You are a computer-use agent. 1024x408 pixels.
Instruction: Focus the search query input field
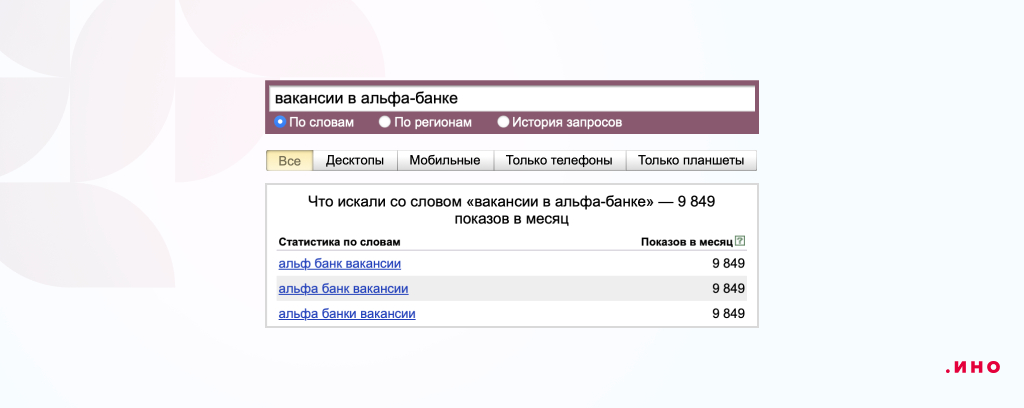pos(511,99)
